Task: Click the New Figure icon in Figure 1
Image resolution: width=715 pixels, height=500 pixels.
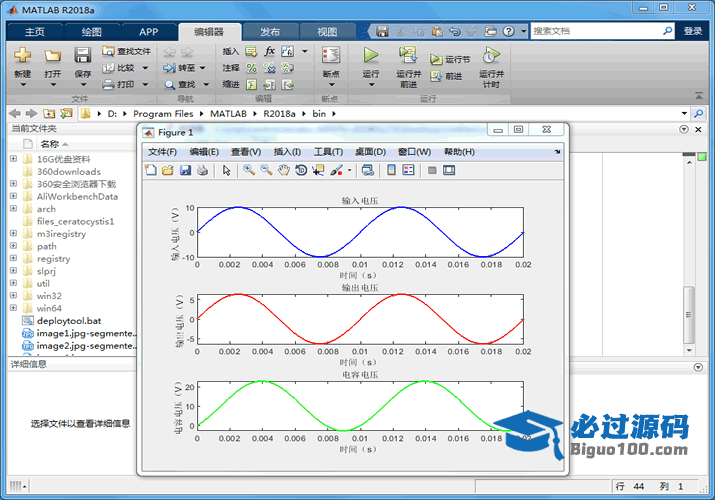Action: point(150,170)
